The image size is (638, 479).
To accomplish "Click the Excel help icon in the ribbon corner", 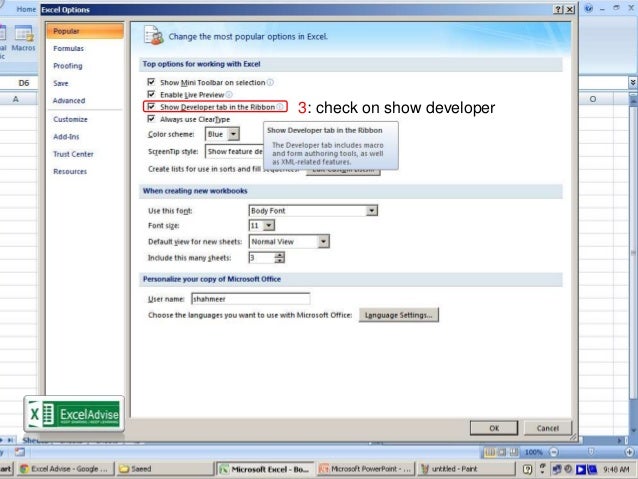I will [x=588, y=9].
